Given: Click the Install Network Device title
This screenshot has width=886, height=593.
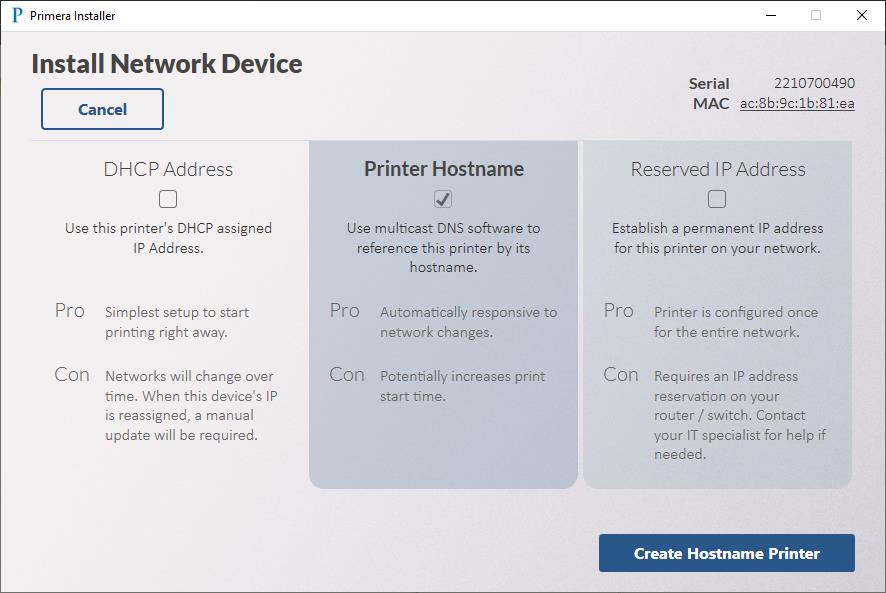Looking at the screenshot, I should click(167, 63).
